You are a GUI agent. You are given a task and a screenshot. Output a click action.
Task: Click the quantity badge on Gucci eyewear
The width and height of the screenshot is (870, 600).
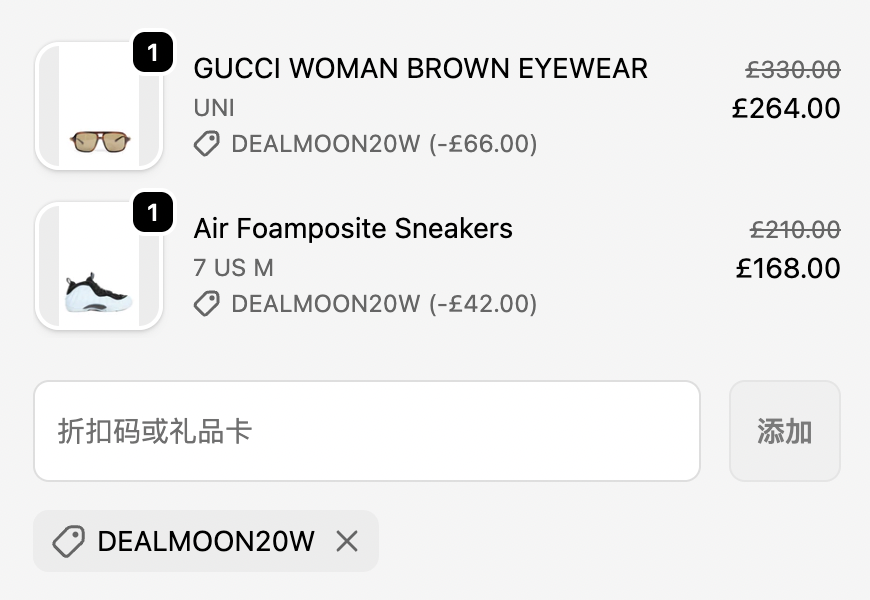tap(152, 53)
